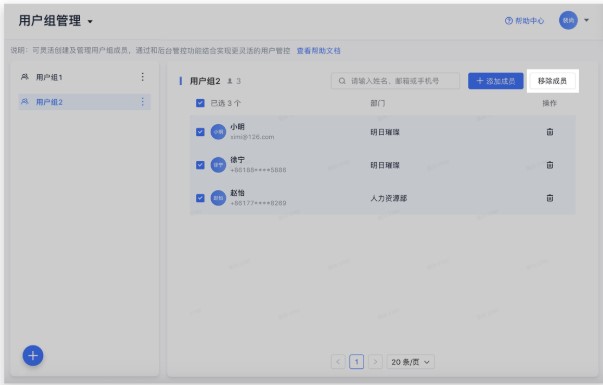Remove 赵怡 using the trash icon
The width and height of the screenshot is (603, 385).
(550, 198)
